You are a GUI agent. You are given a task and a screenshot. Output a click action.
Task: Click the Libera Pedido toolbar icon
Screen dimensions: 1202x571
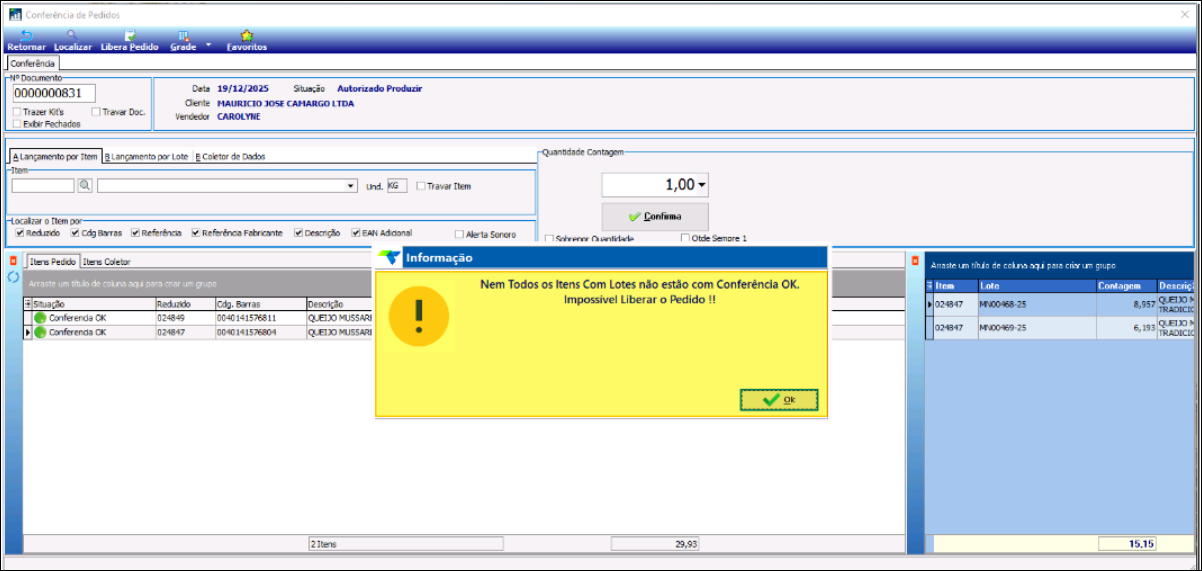tap(130, 36)
